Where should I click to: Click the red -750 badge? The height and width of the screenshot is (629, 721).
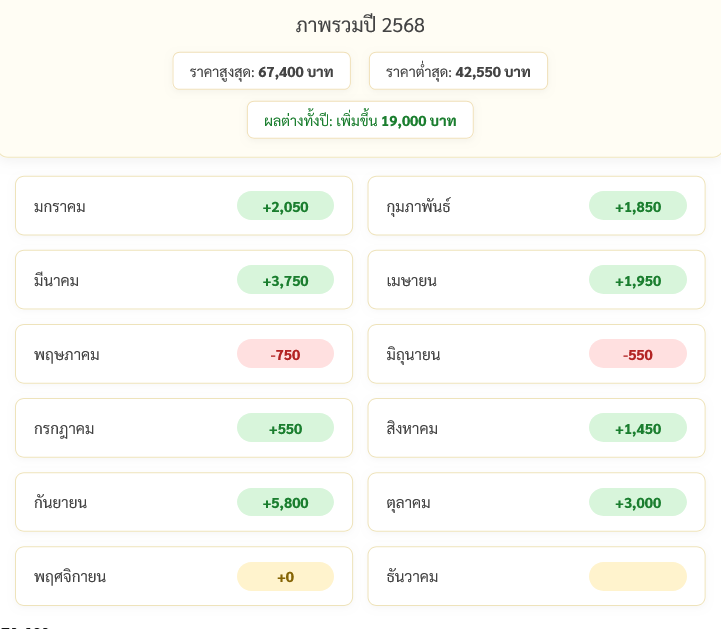(x=285, y=355)
